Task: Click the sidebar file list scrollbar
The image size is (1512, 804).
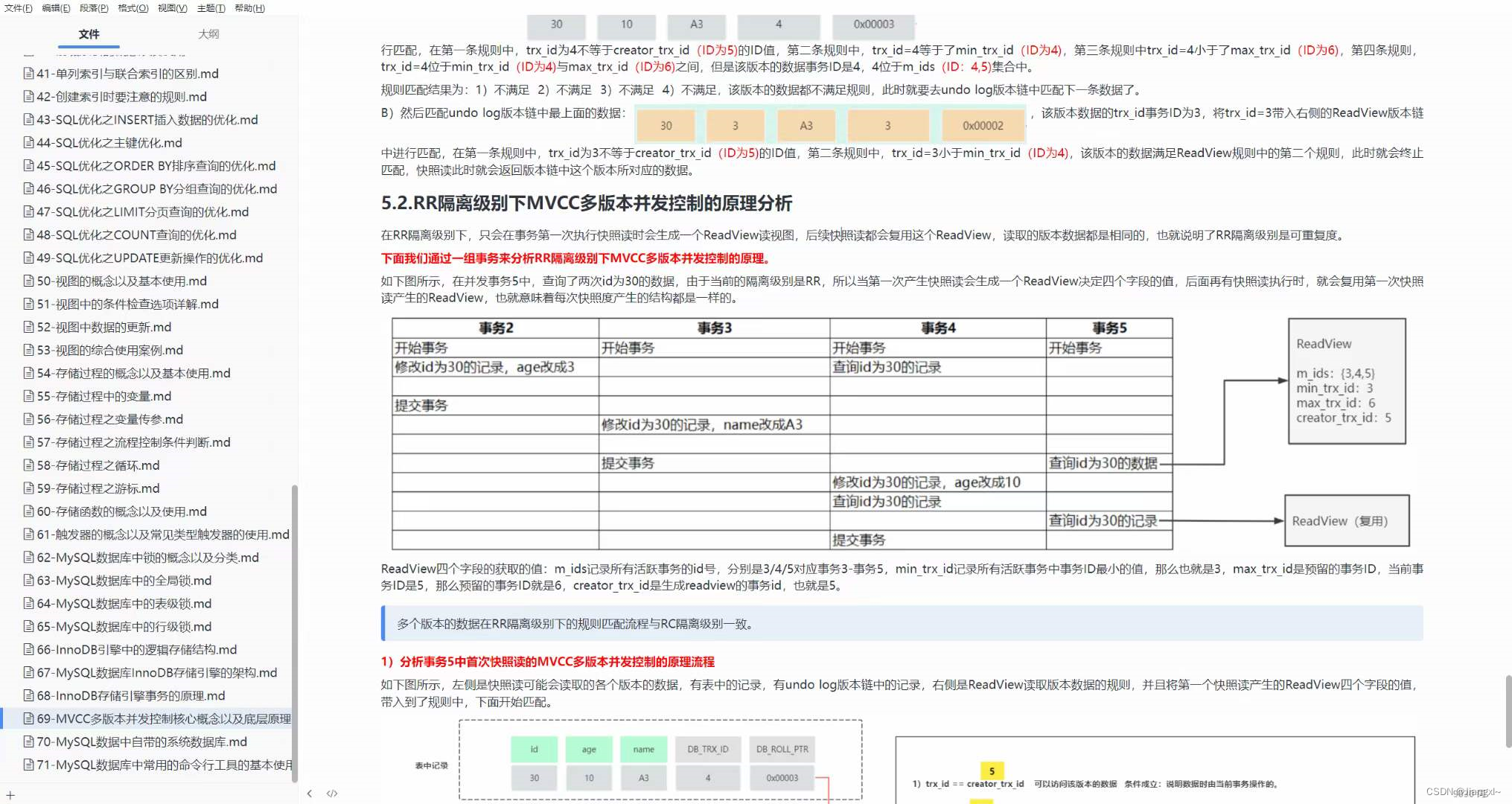Action: click(x=295, y=633)
